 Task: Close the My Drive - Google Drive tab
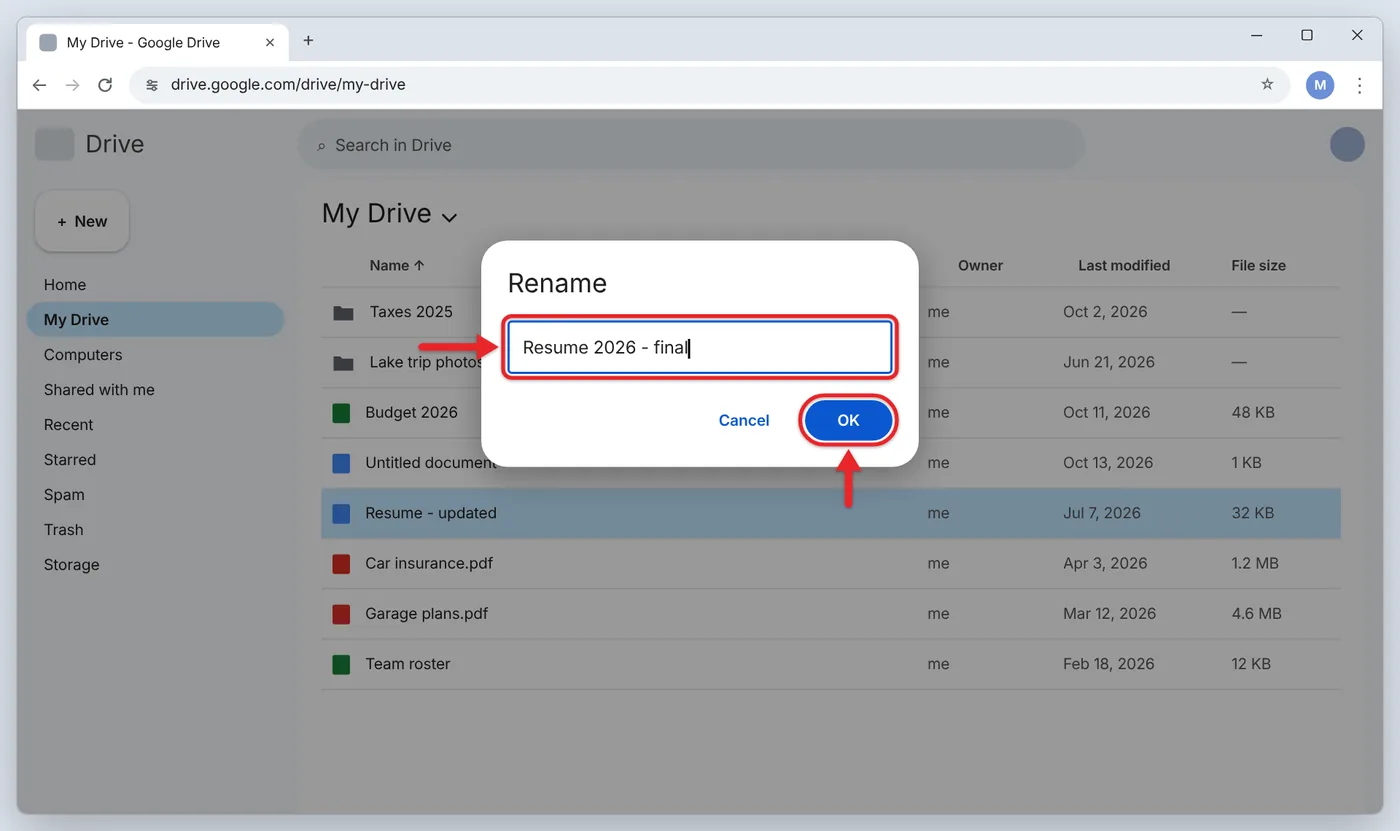[270, 43]
